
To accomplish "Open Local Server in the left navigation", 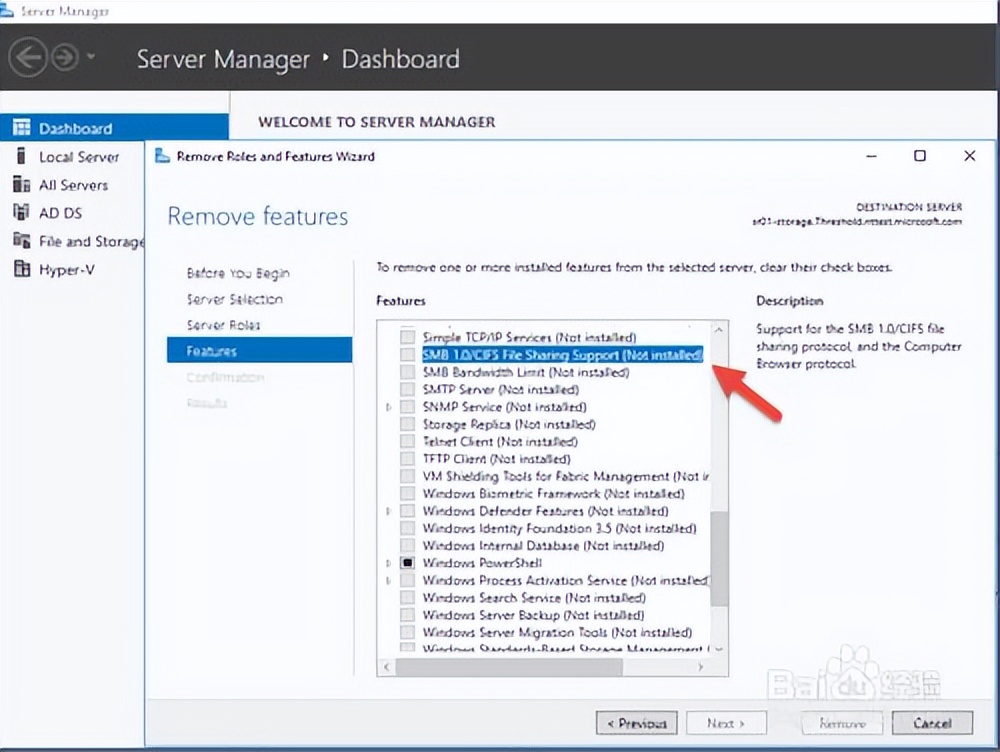I will (78, 157).
